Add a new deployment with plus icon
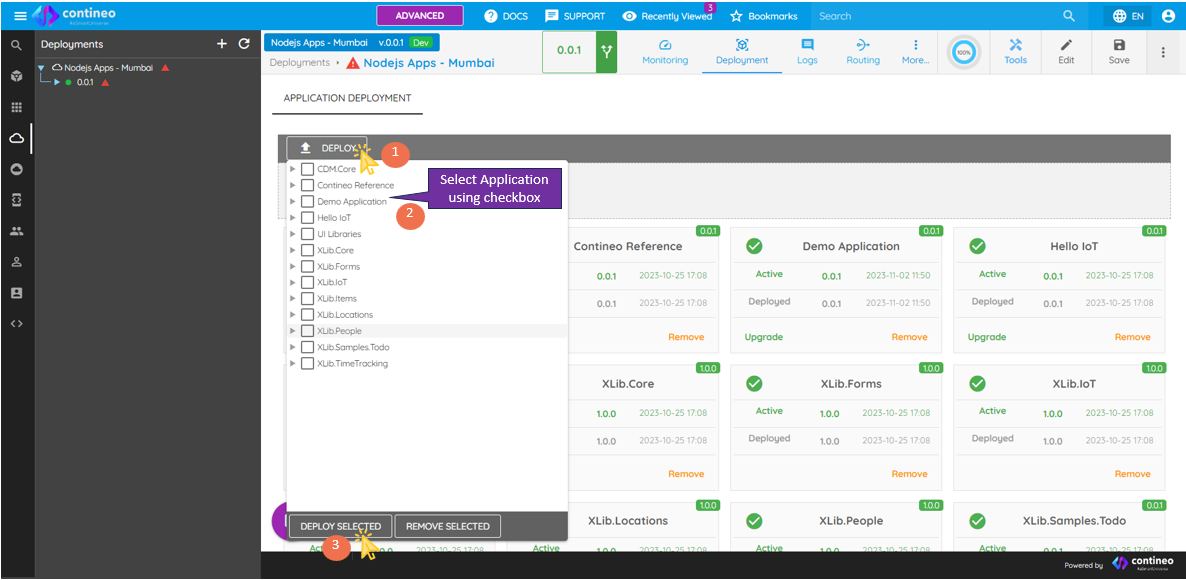 pyautogui.click(x=222, y=44)
